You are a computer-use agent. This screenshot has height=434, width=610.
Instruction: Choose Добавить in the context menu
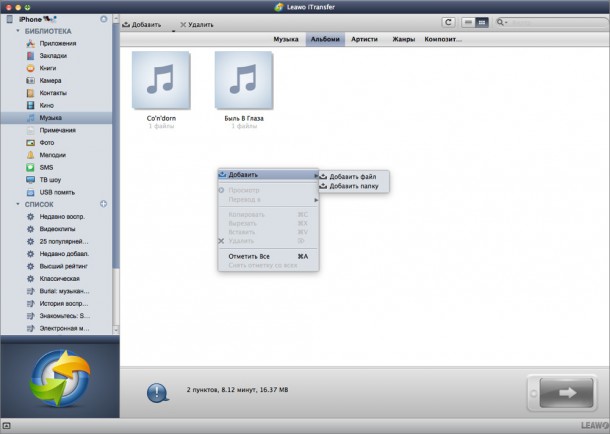(268, 175)
